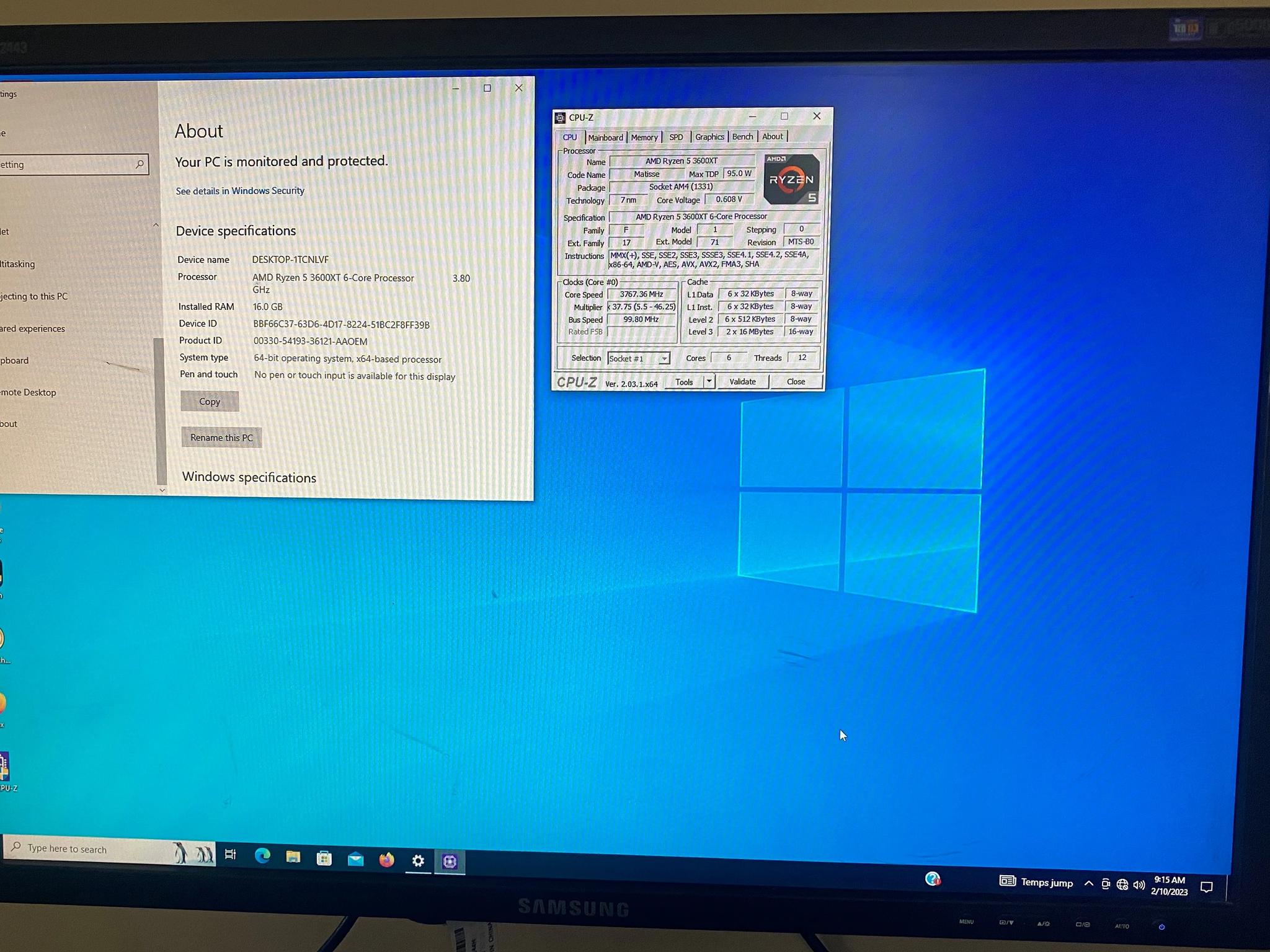Open the taskbar clock showing 9:15 AM

click(1170, 886)
